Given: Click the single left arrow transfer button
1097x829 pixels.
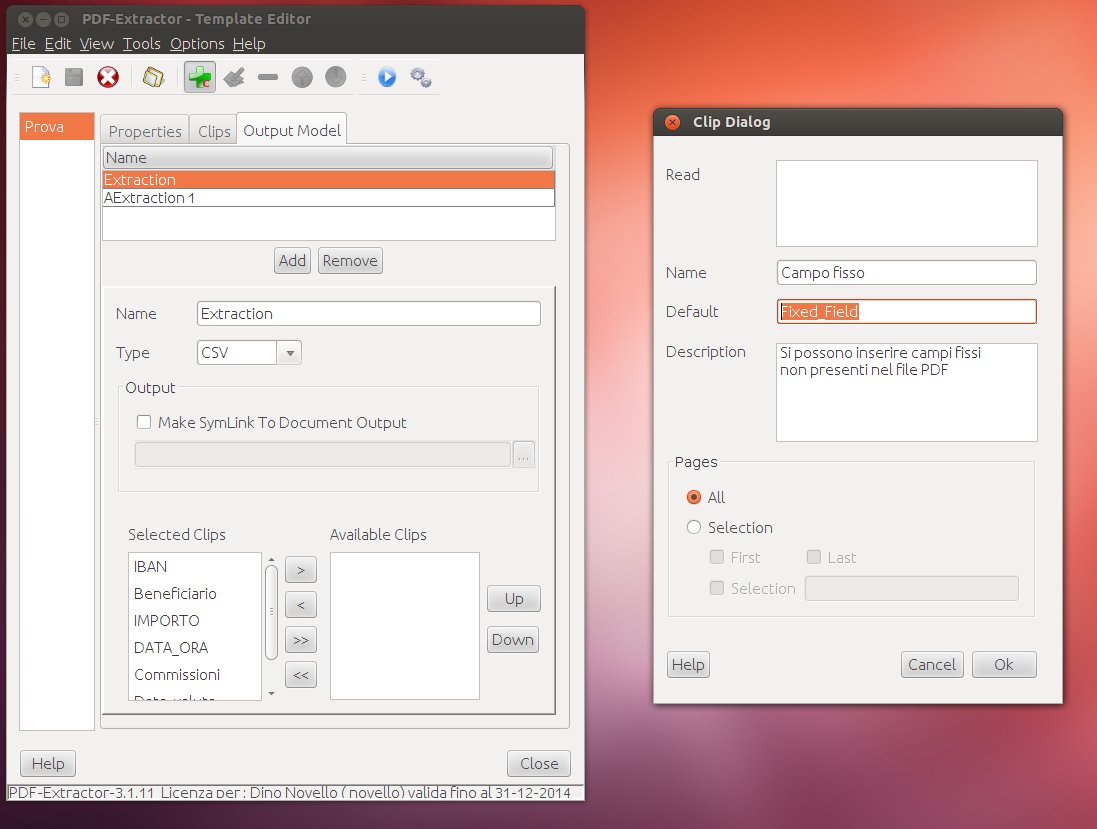Looking at the screenshot, I should click(301, 604).
